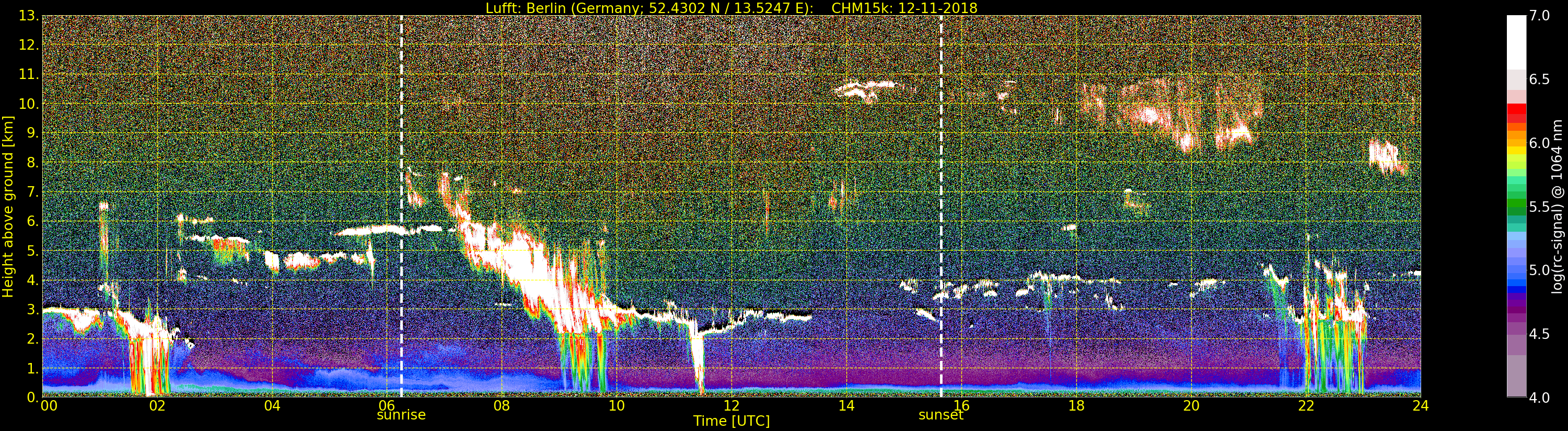
Task: Click the '24' time axis tick label
Action: pos(1421,405)
